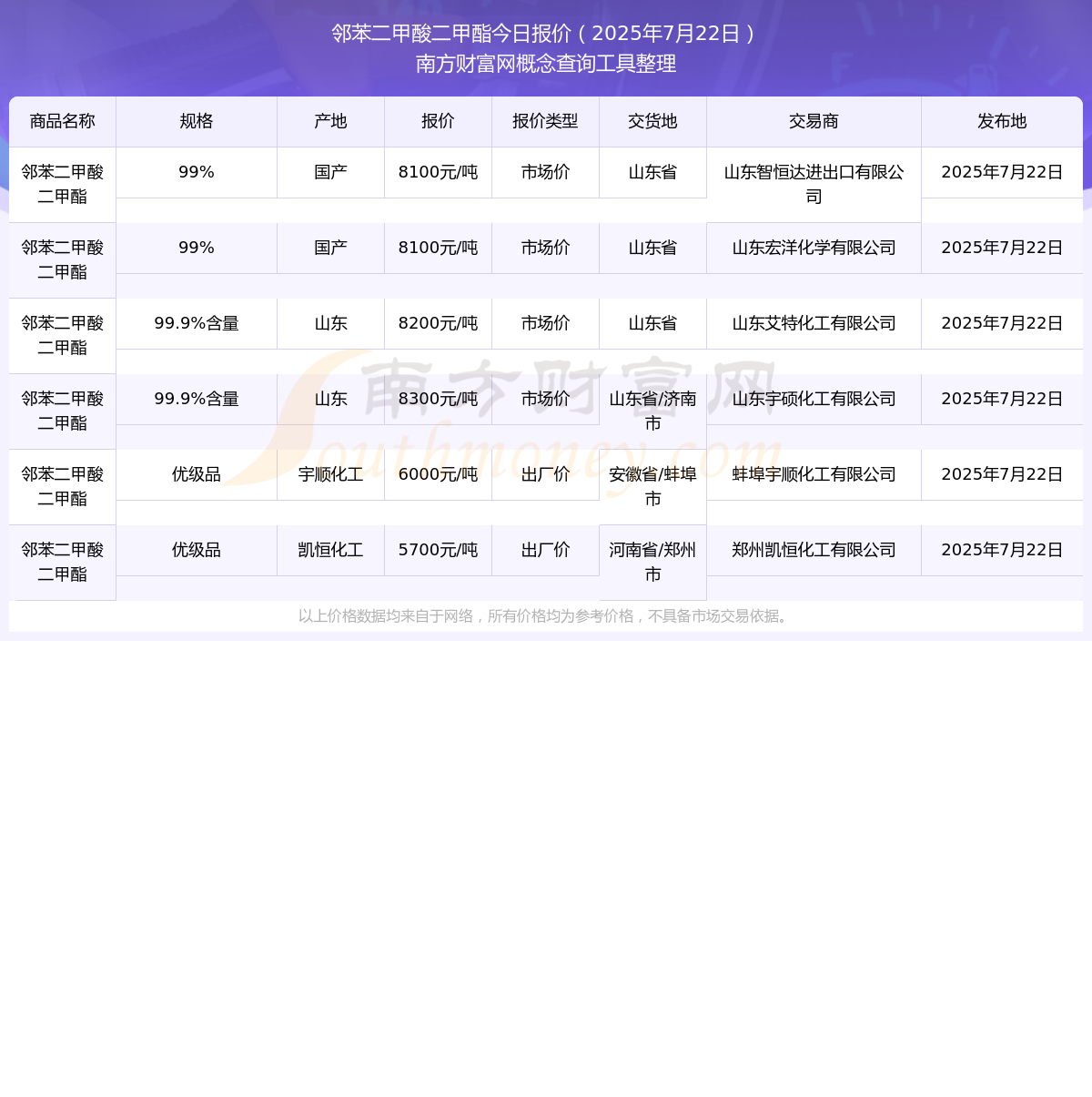This screenshot has width=1092, height=1097.
Task: Click the 发布地 column header
Action: (x=1002, y=122)
